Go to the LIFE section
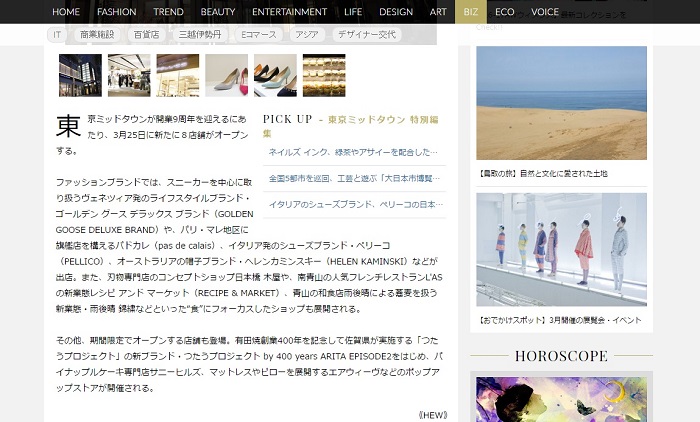The height and width of the screenshot is (422, 700). point(353,12)
